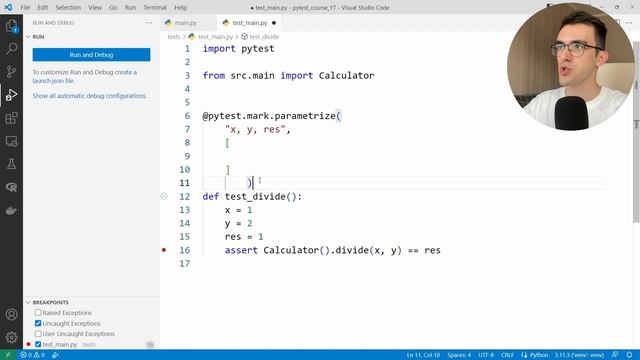Open the Docker whale view
Image resolution: width=640 pixels, height=360 pixels.
11,211
